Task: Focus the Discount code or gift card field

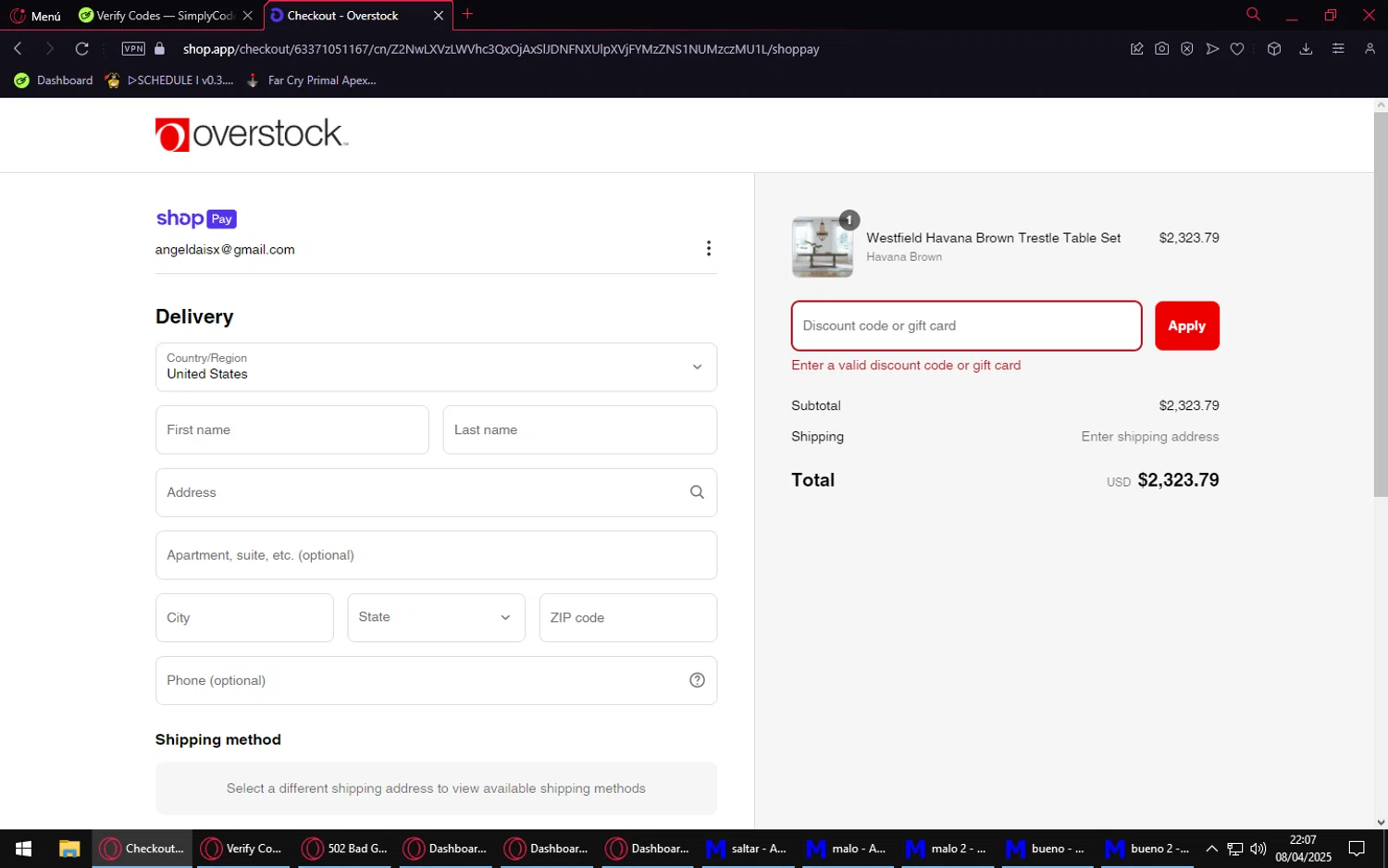Action: pos(966,326)
